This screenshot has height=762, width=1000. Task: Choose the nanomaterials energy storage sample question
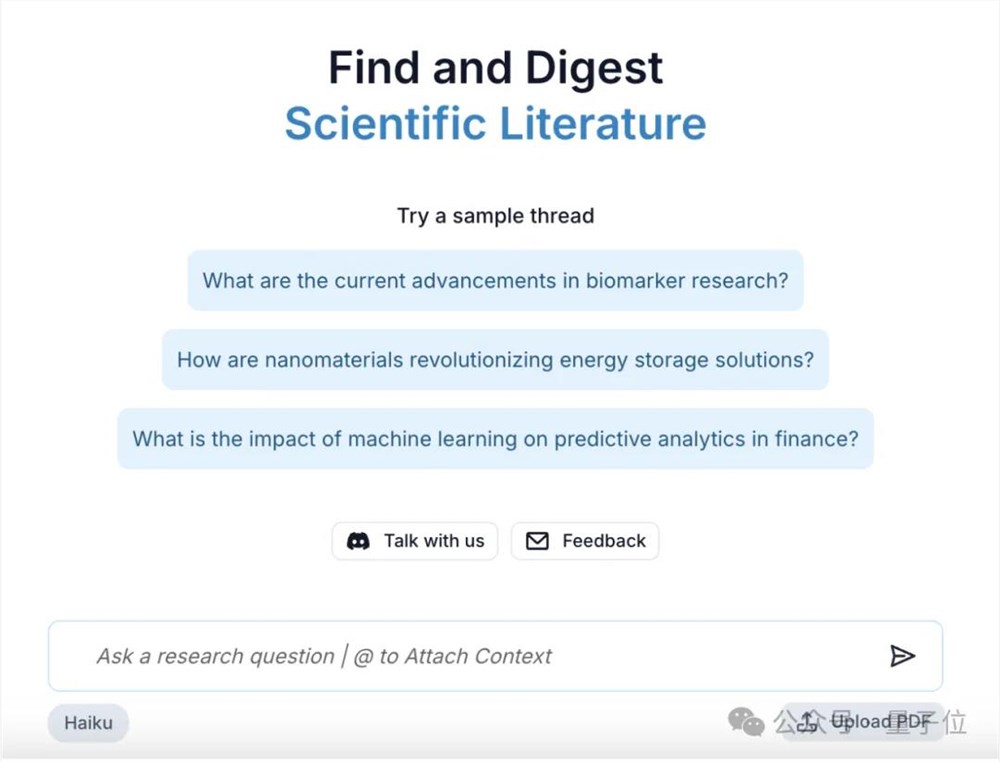[495, 359]
